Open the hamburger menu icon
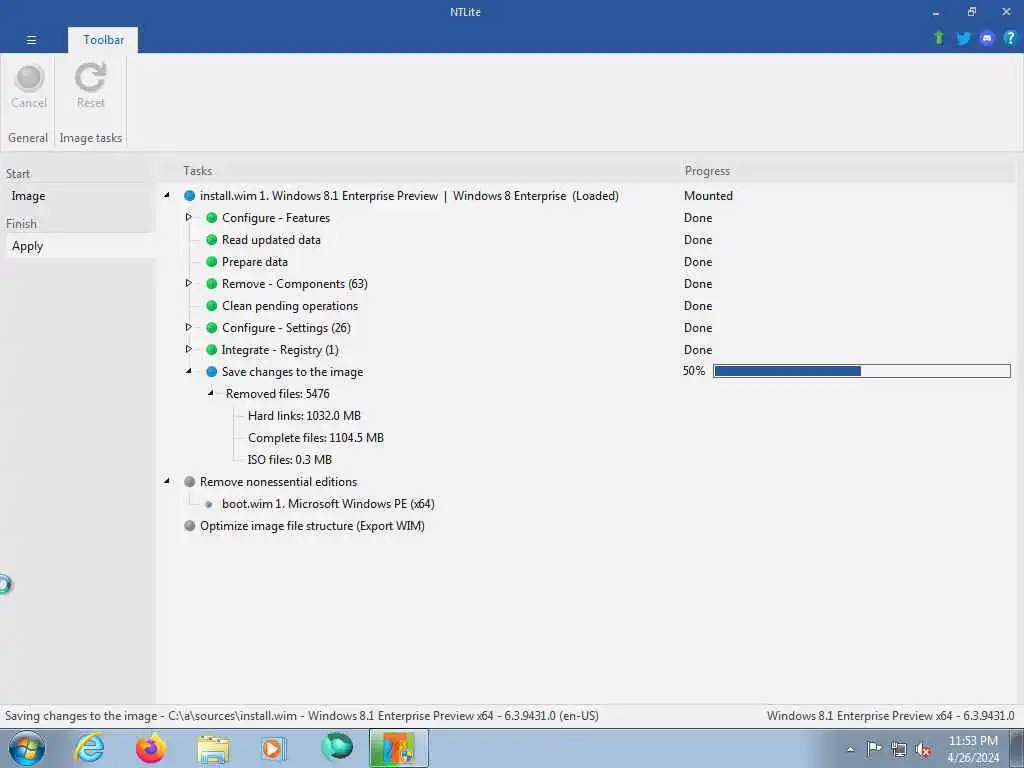 pyautogui.click(x=31, y=40)
